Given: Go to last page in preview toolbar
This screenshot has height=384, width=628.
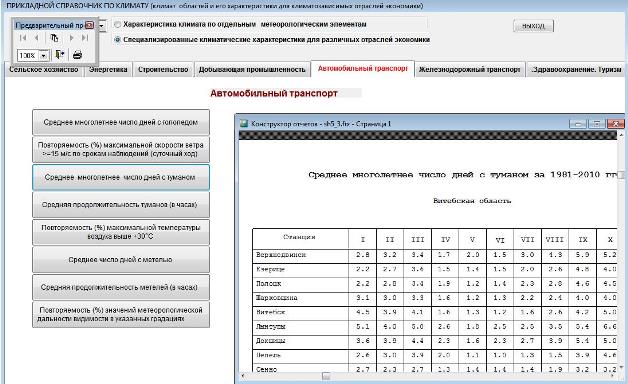Looking at the screenshot, I should [x=85, y=38].
